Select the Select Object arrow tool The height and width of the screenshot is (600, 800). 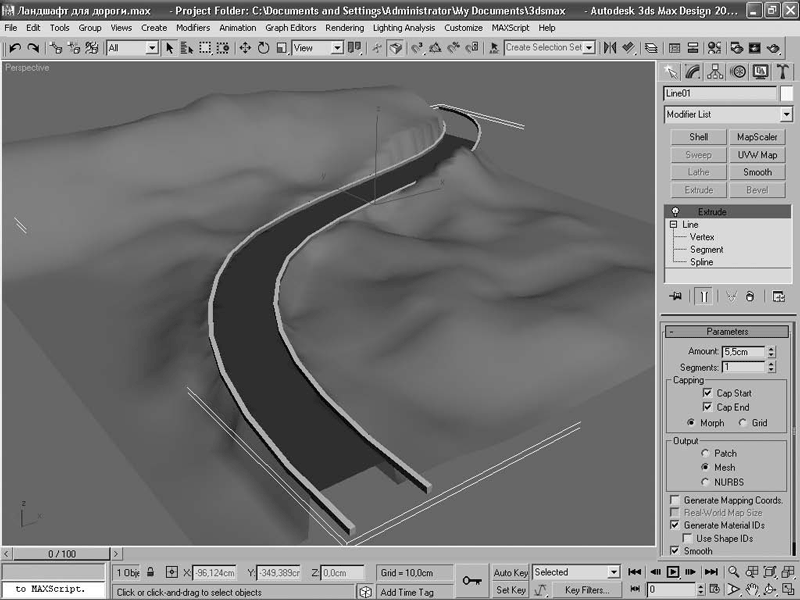169,48
